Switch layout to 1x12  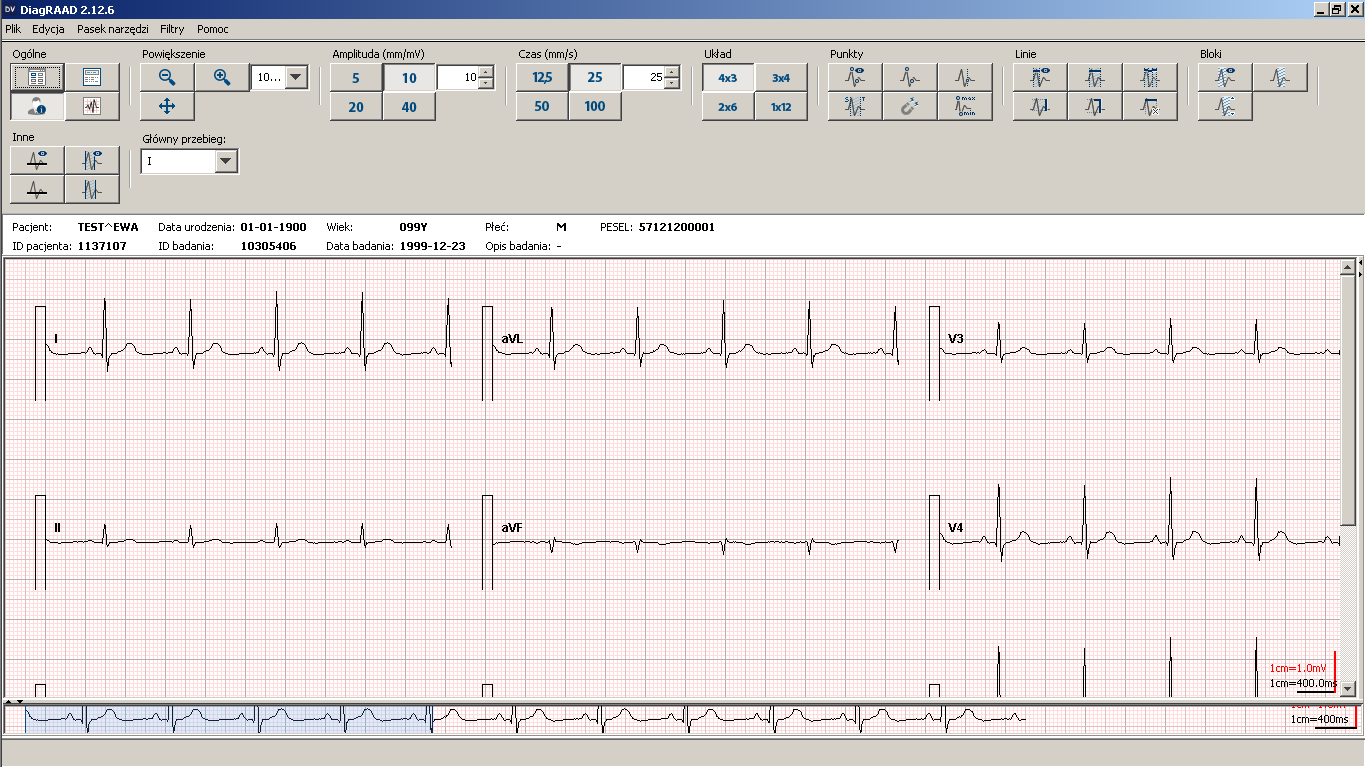pyautogui.click(x=781, y=107)
